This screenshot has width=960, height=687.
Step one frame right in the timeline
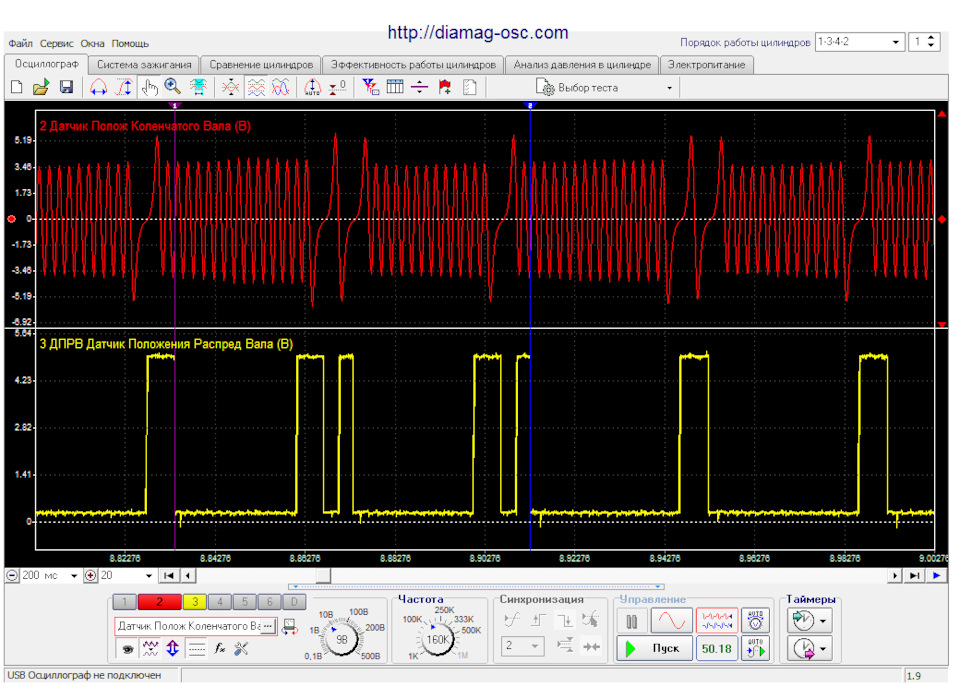(895, 576)
